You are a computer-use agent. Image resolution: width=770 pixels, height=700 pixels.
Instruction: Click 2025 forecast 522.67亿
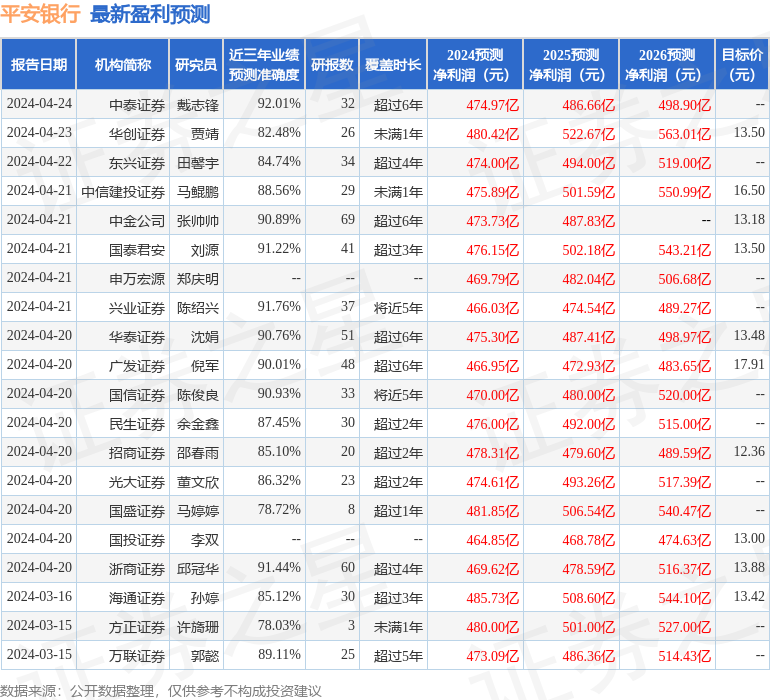pyautogui.click(x=588, y=134)
